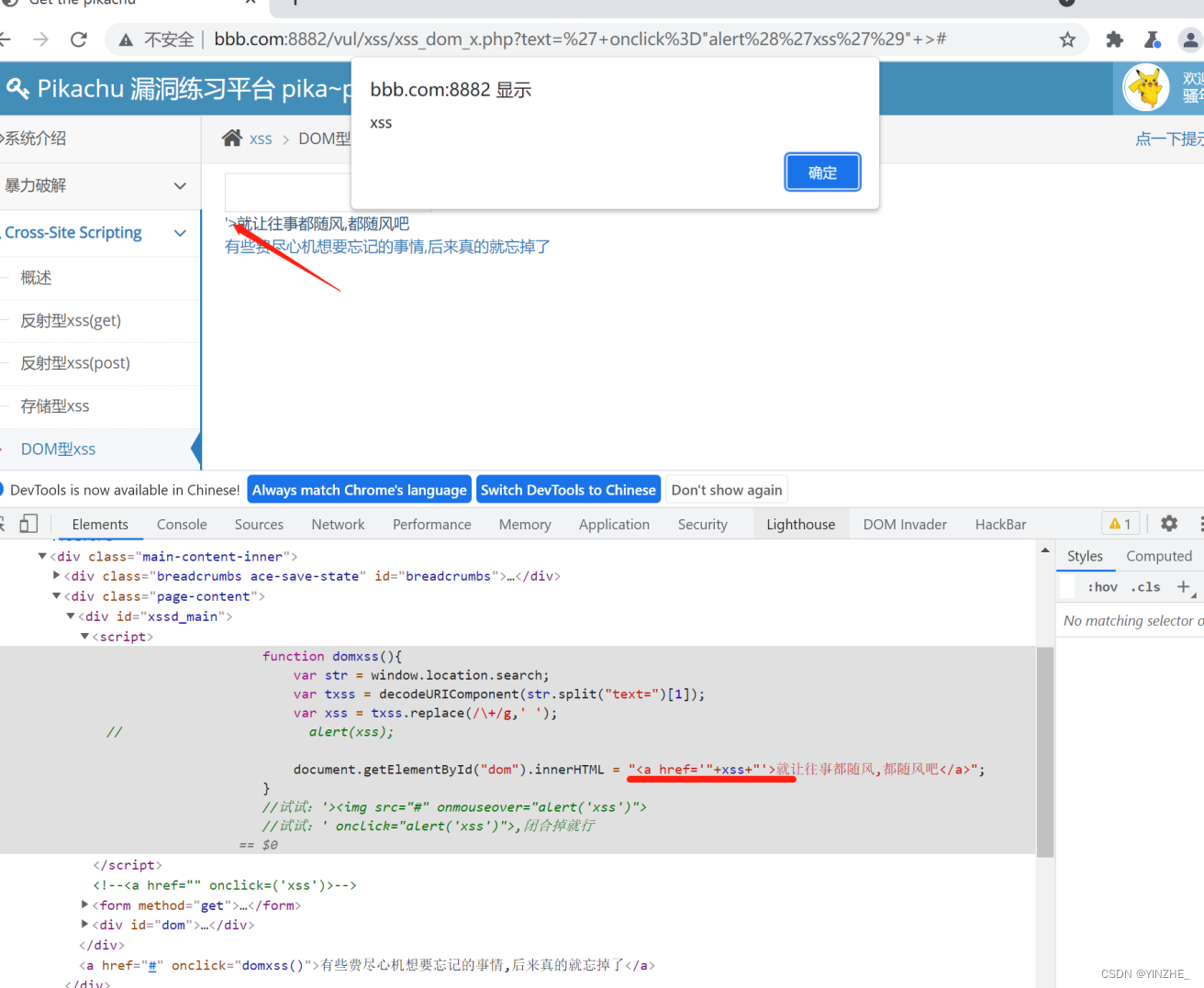Expand the form method get node
This screenshot has width=1204, height=988.
tap(85, 905)
